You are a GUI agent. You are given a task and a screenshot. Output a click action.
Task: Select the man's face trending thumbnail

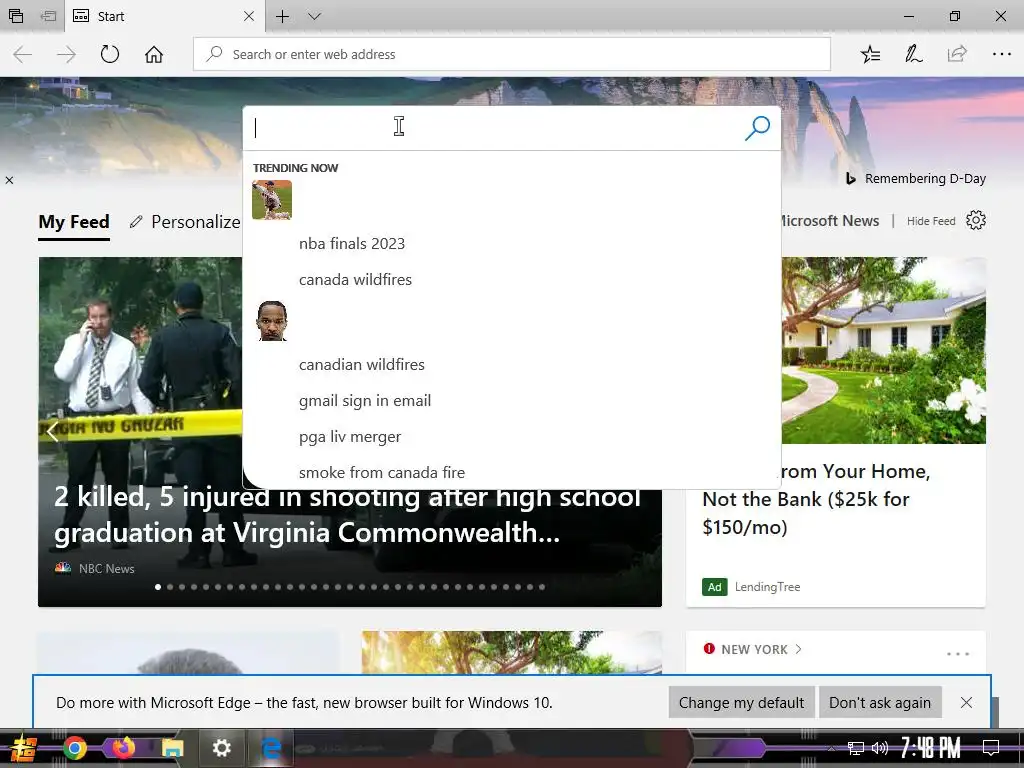coord(272,321)
